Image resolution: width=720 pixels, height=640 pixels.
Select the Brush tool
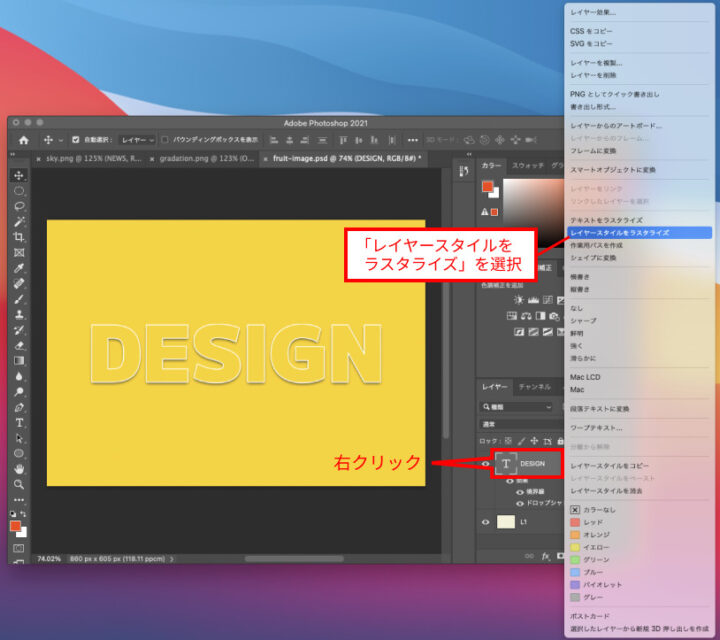(x=19, y=299)
